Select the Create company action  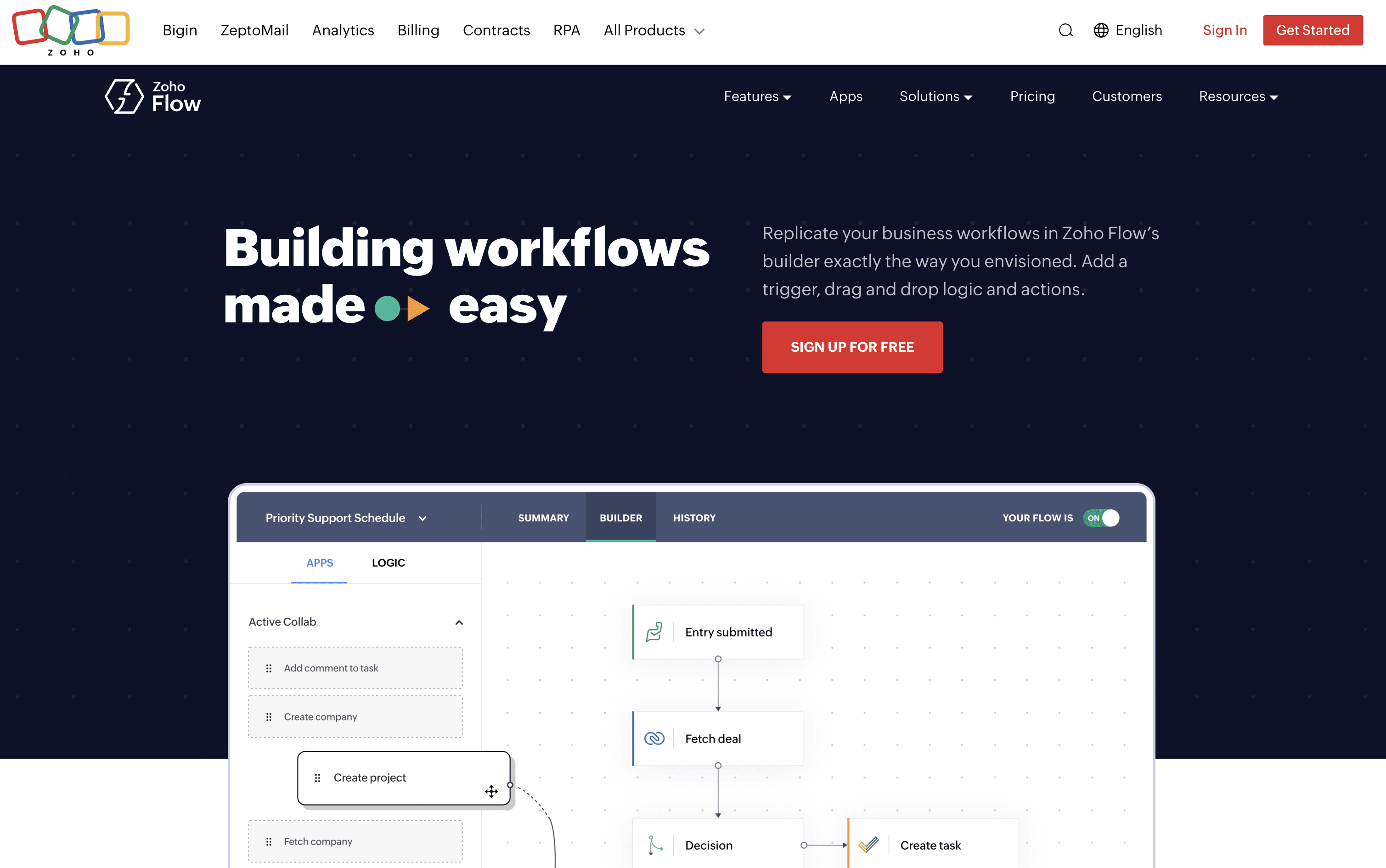pyautogui.click(x=355, y=717)
